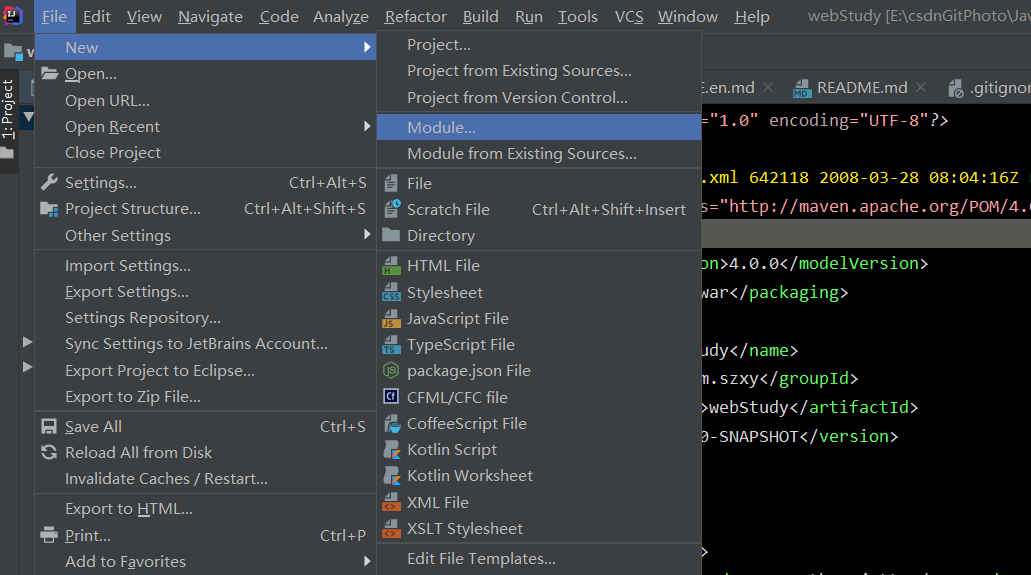The height and width of the screenshot is (575, 1031).
Task: Expand the lower collapsed tree node arrow
Action: tap(27, 366)
